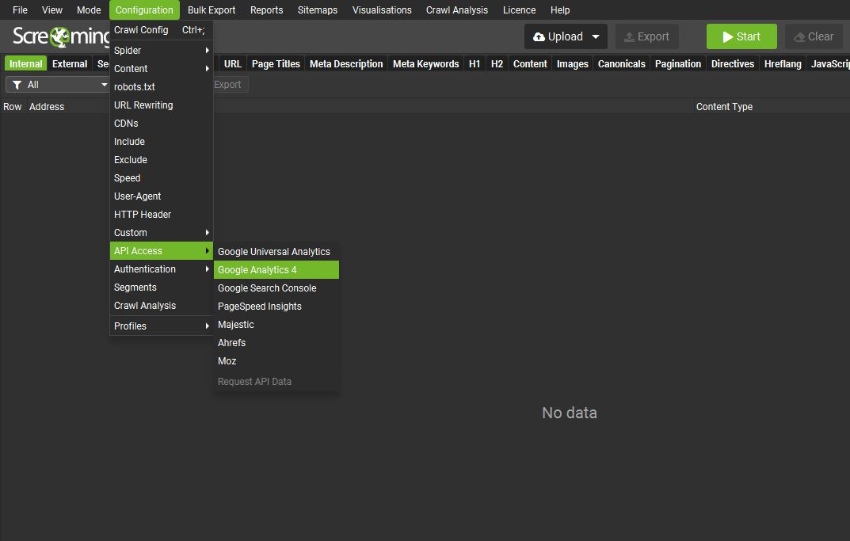Select Moz API option
The image size is (850, 541).
click(x=276, y=361)
